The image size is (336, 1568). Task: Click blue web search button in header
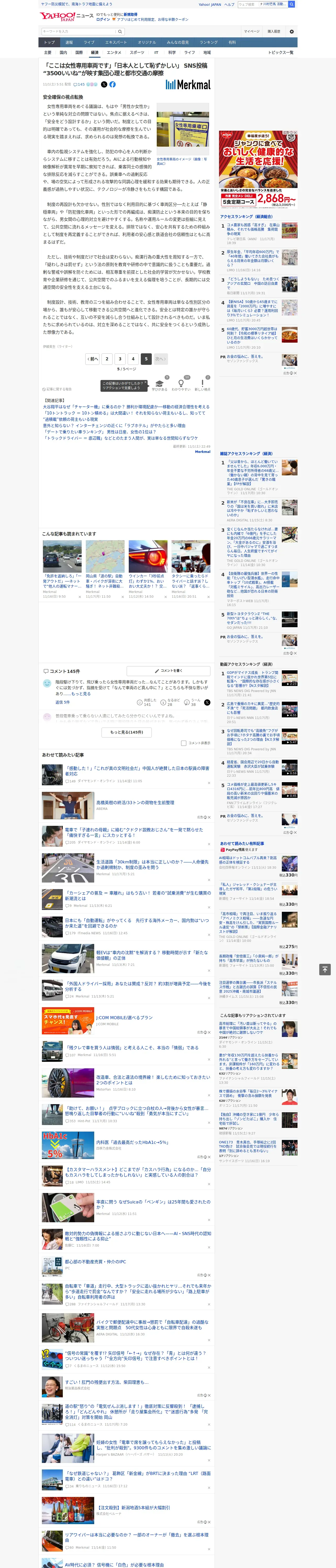[292, 4]
